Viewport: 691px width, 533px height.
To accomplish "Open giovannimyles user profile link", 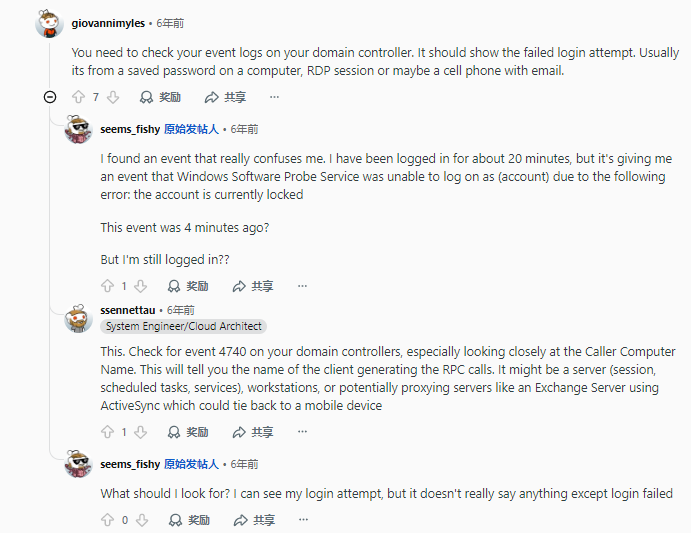I will tap(108, 22).
